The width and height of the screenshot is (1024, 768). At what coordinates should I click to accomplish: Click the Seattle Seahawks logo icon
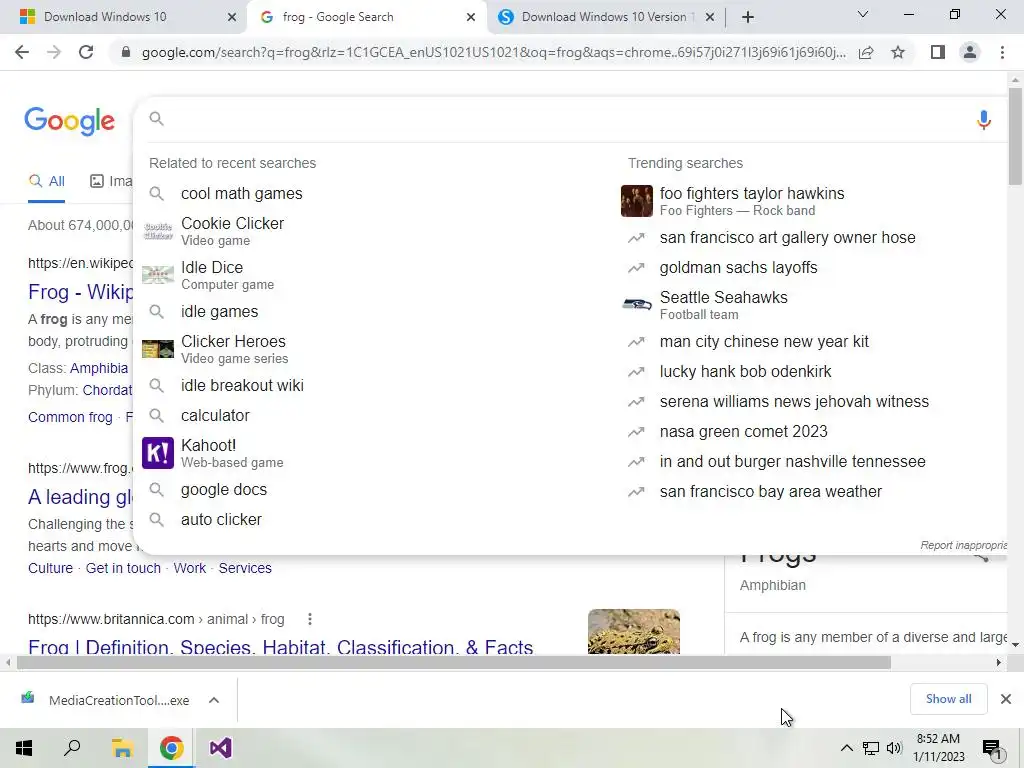pos(637,305)
